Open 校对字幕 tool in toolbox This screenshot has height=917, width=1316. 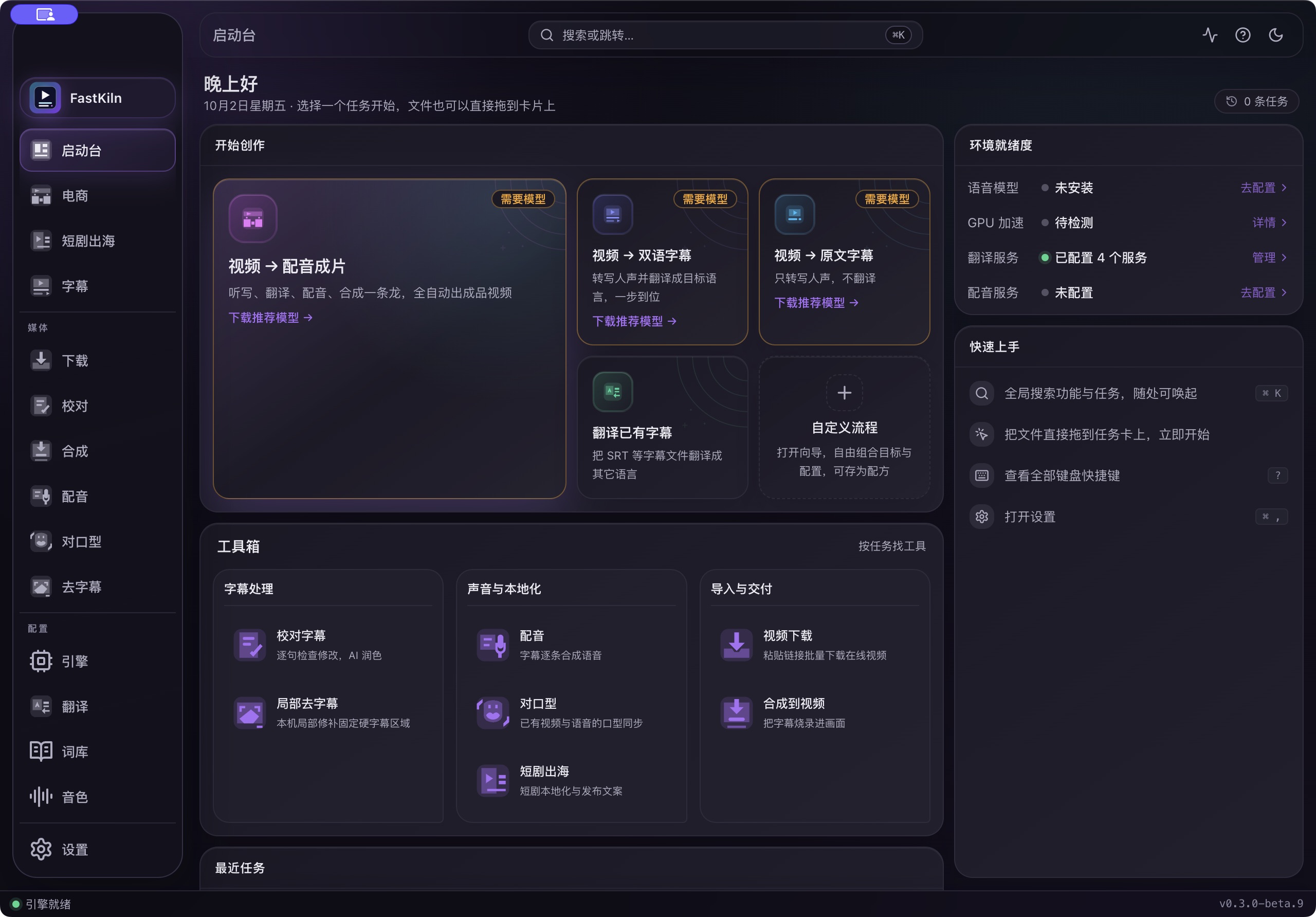pos(328,645)
